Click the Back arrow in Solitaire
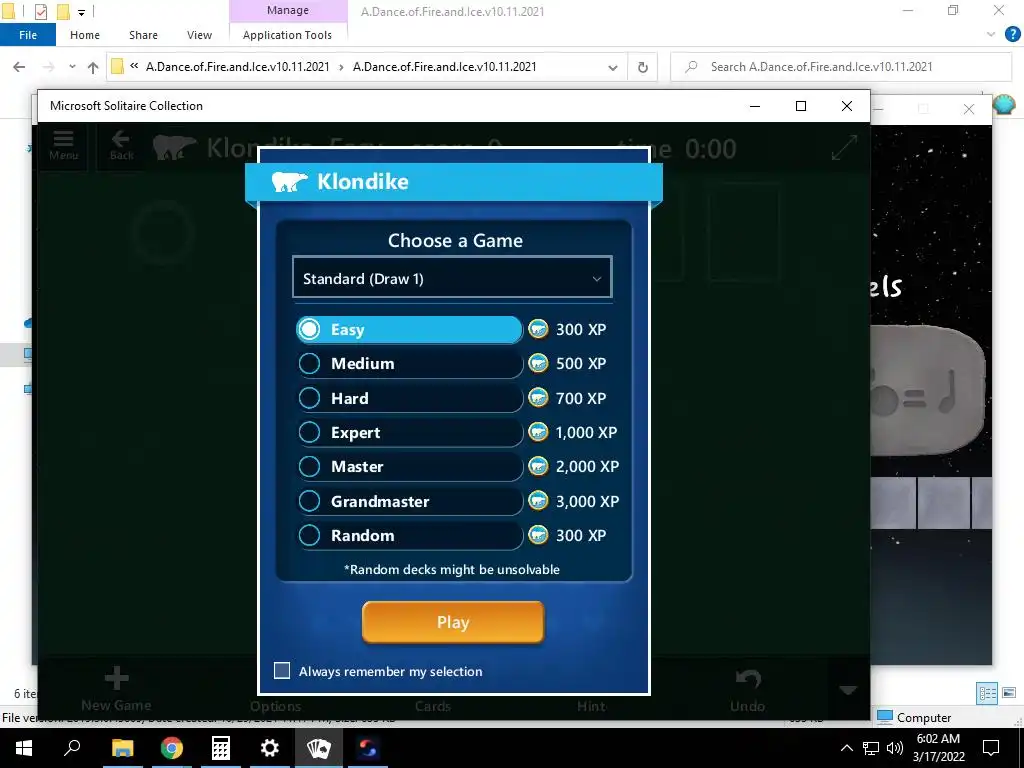This screenshot has height=768, width=1024. (x=121, y=145)
